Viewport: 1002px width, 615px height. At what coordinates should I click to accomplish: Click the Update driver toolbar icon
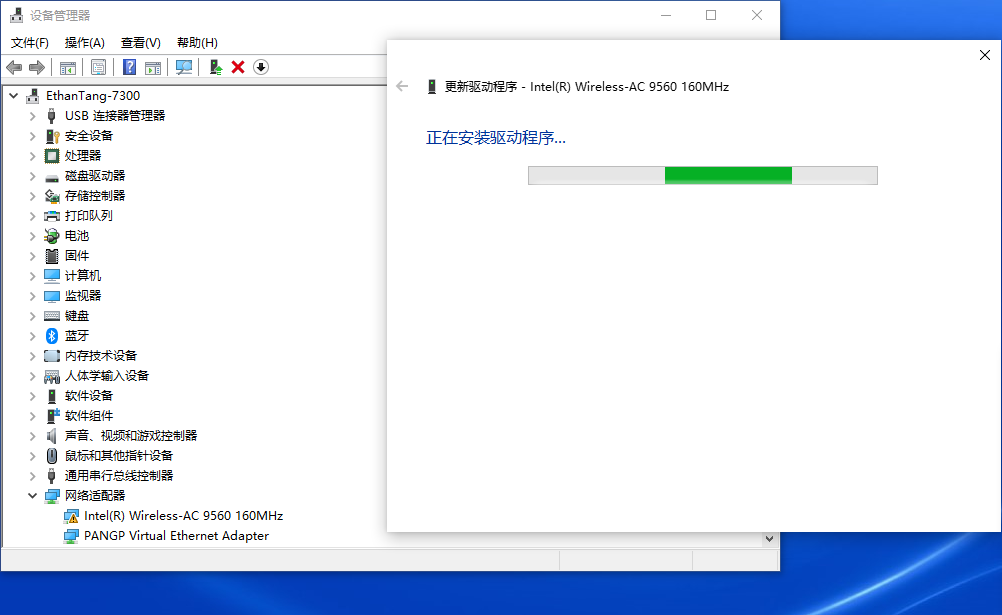216,67
